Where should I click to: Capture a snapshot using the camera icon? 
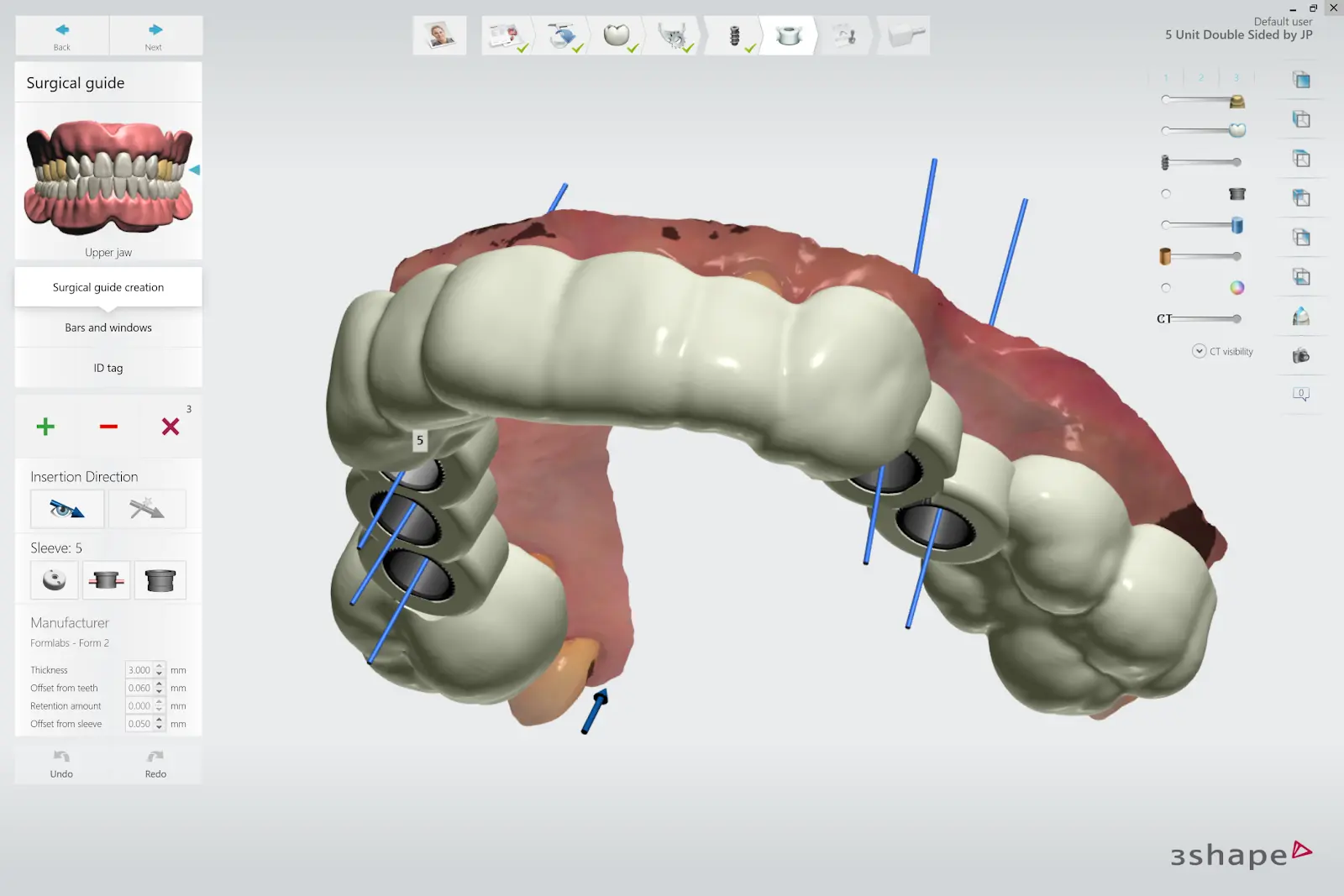[1301, 355]
